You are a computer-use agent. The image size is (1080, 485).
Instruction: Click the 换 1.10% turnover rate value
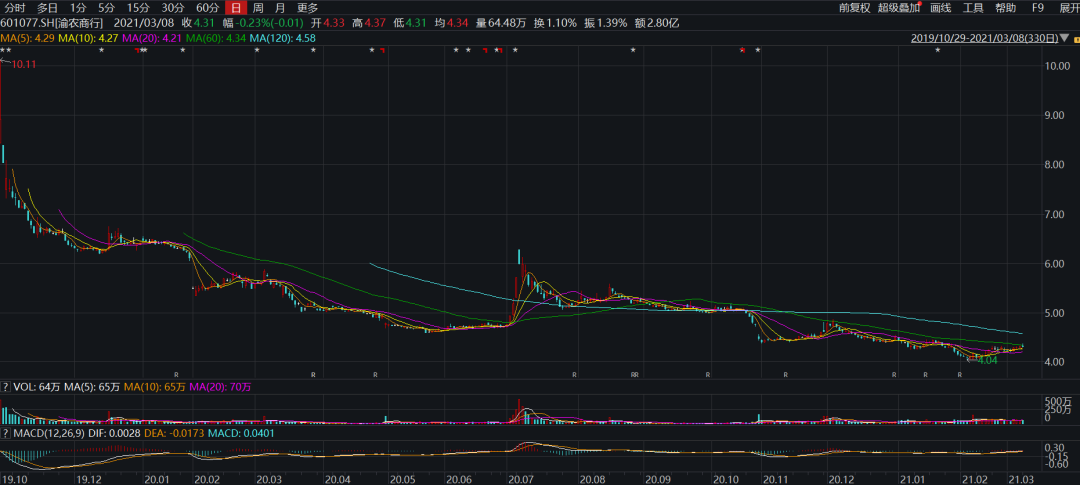coord(556,23)
